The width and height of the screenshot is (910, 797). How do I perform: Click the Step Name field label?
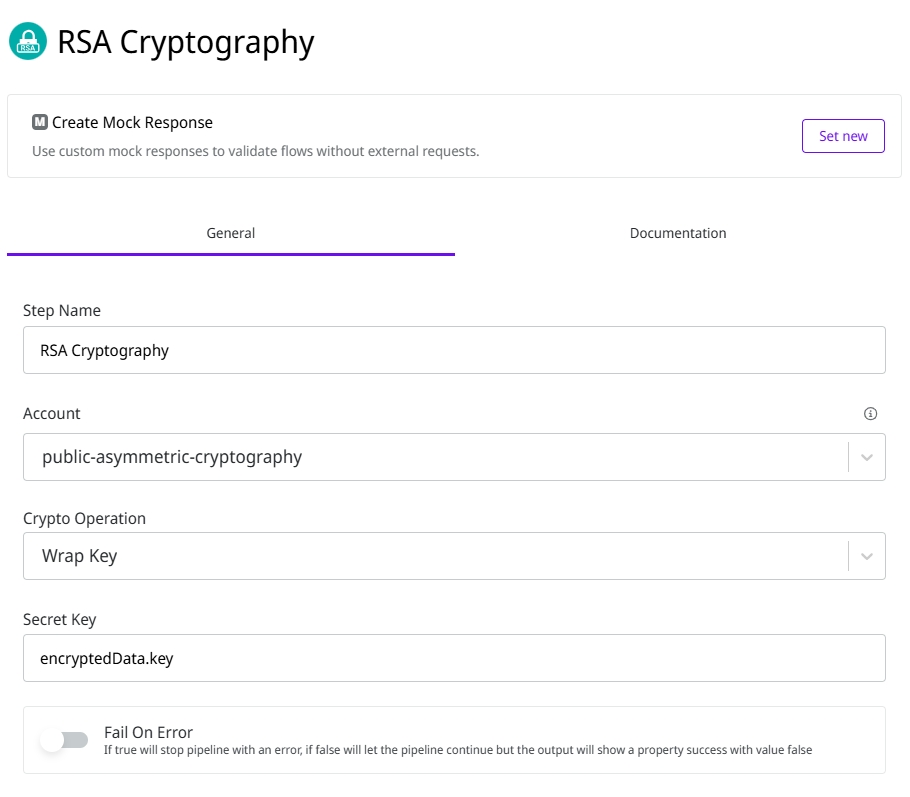click(x=62, y=311)
